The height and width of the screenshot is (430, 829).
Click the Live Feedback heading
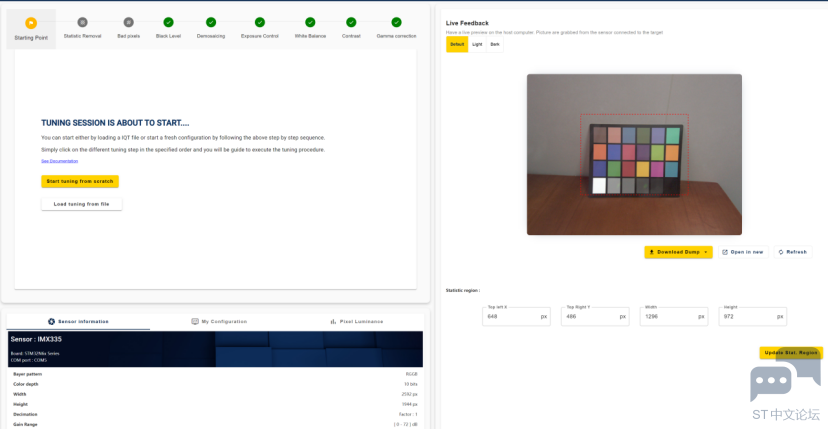467,23
